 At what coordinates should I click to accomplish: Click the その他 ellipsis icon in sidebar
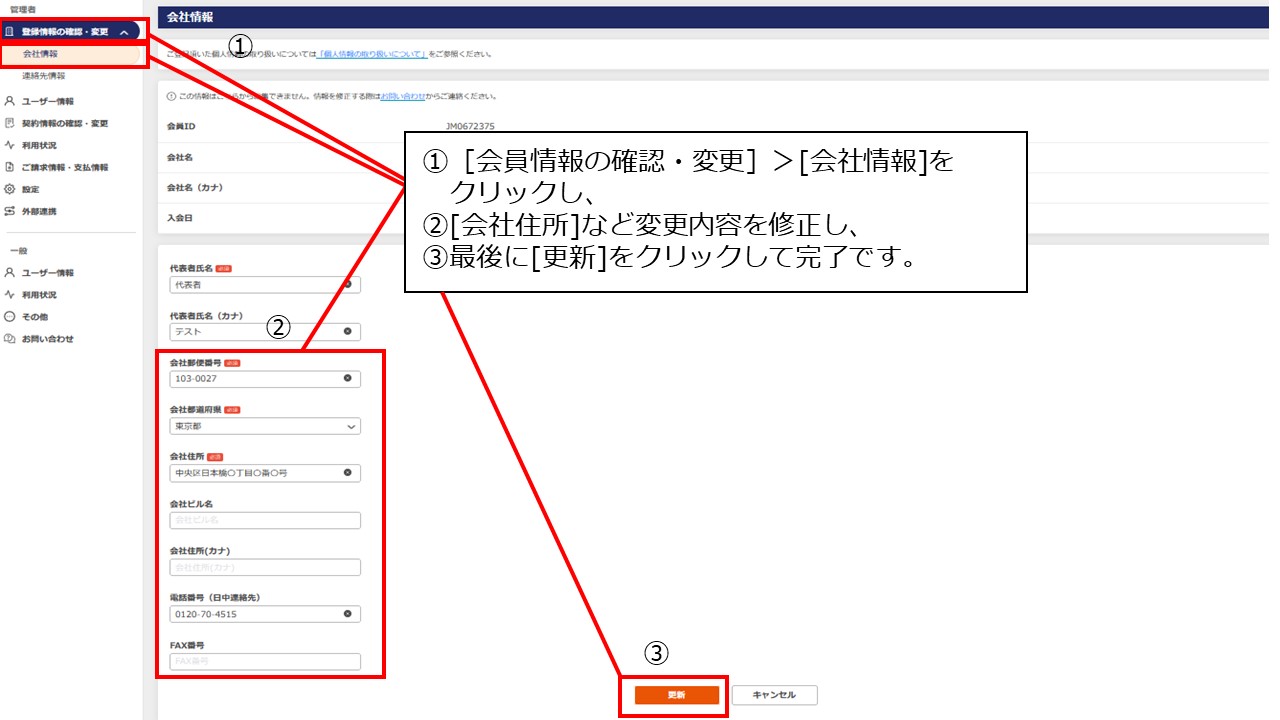[x=9, y=317]
